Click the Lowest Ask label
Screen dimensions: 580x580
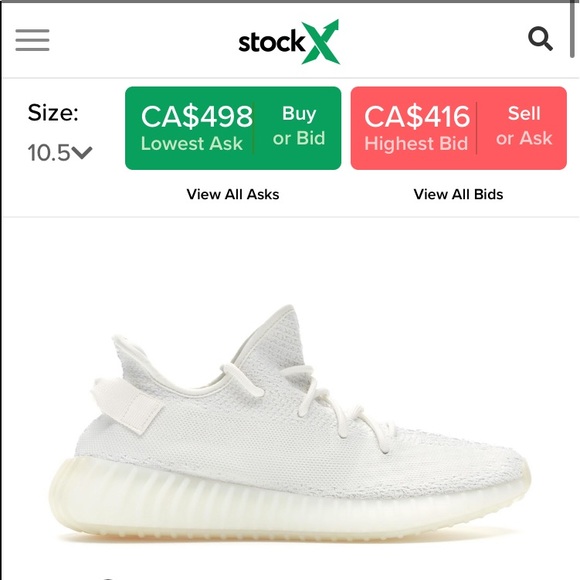(192, 144)
